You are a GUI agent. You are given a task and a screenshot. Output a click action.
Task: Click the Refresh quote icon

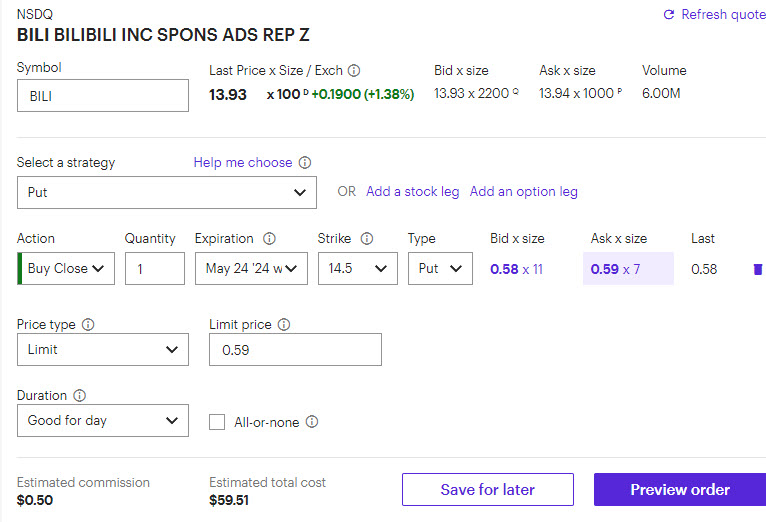point(669,15)
